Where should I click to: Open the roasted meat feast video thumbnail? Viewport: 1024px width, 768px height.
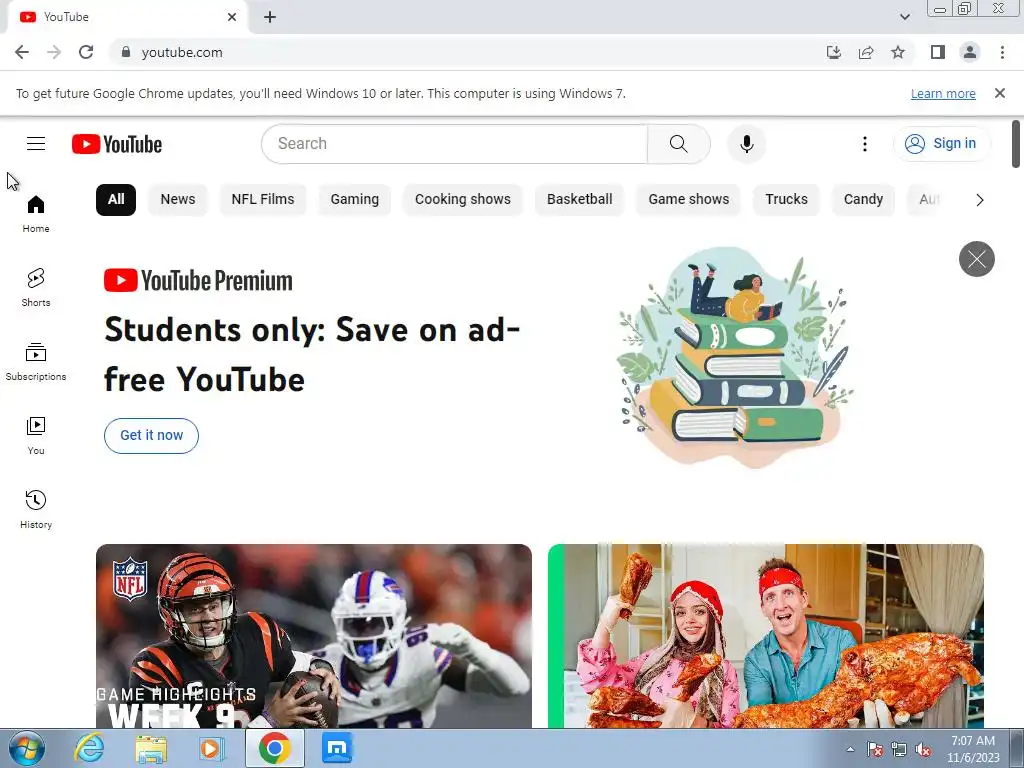(766, 636)
